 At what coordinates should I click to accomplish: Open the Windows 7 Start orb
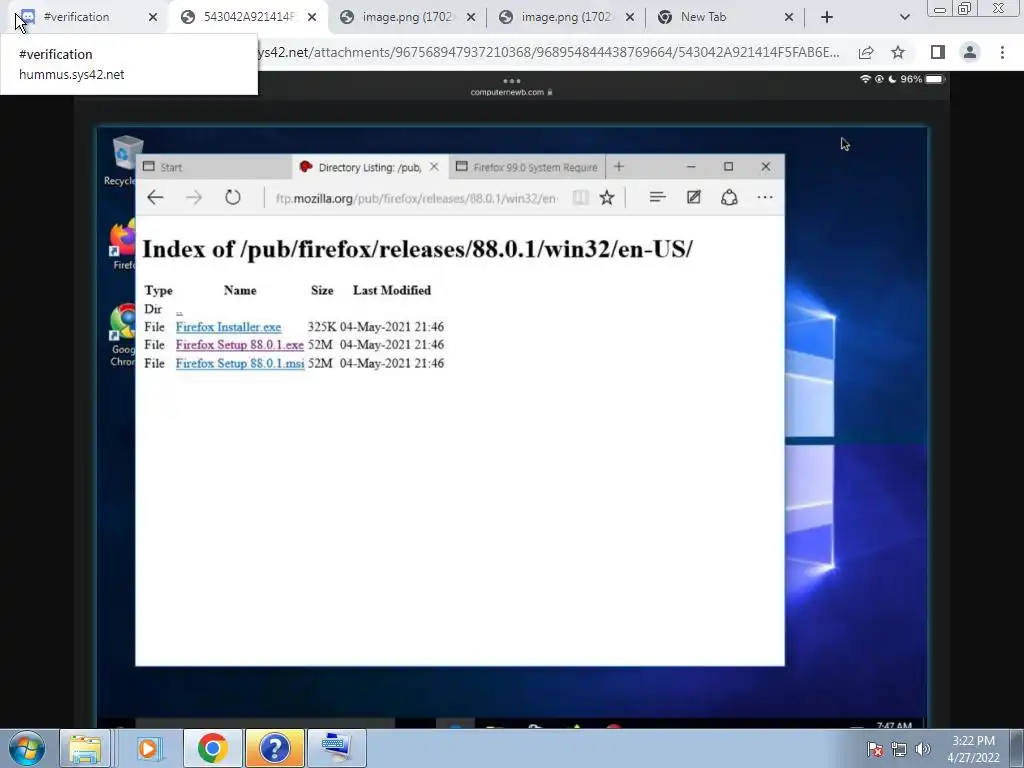(x=27, y=748)
